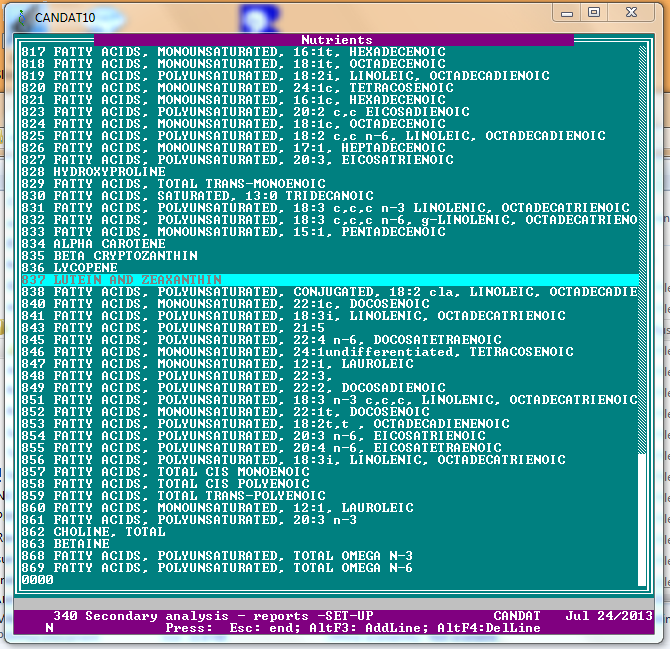Select row 868 Total Omega N-3
Screen dimensions: 670x649
click(x=217, y=556)
